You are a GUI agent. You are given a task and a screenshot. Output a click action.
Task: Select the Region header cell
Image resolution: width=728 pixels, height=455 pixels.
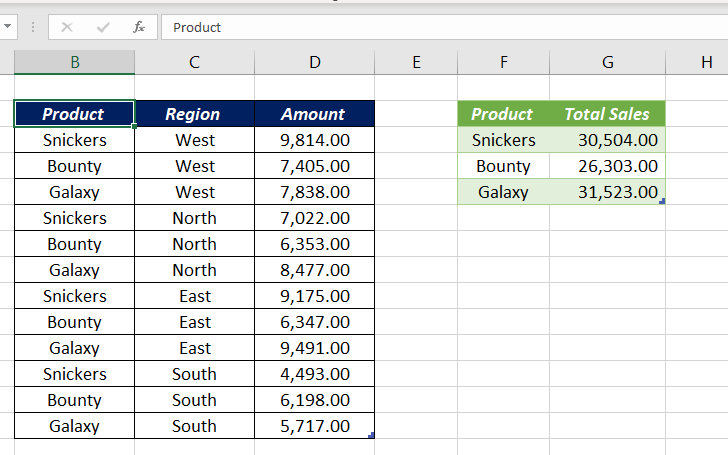(195, 114)
